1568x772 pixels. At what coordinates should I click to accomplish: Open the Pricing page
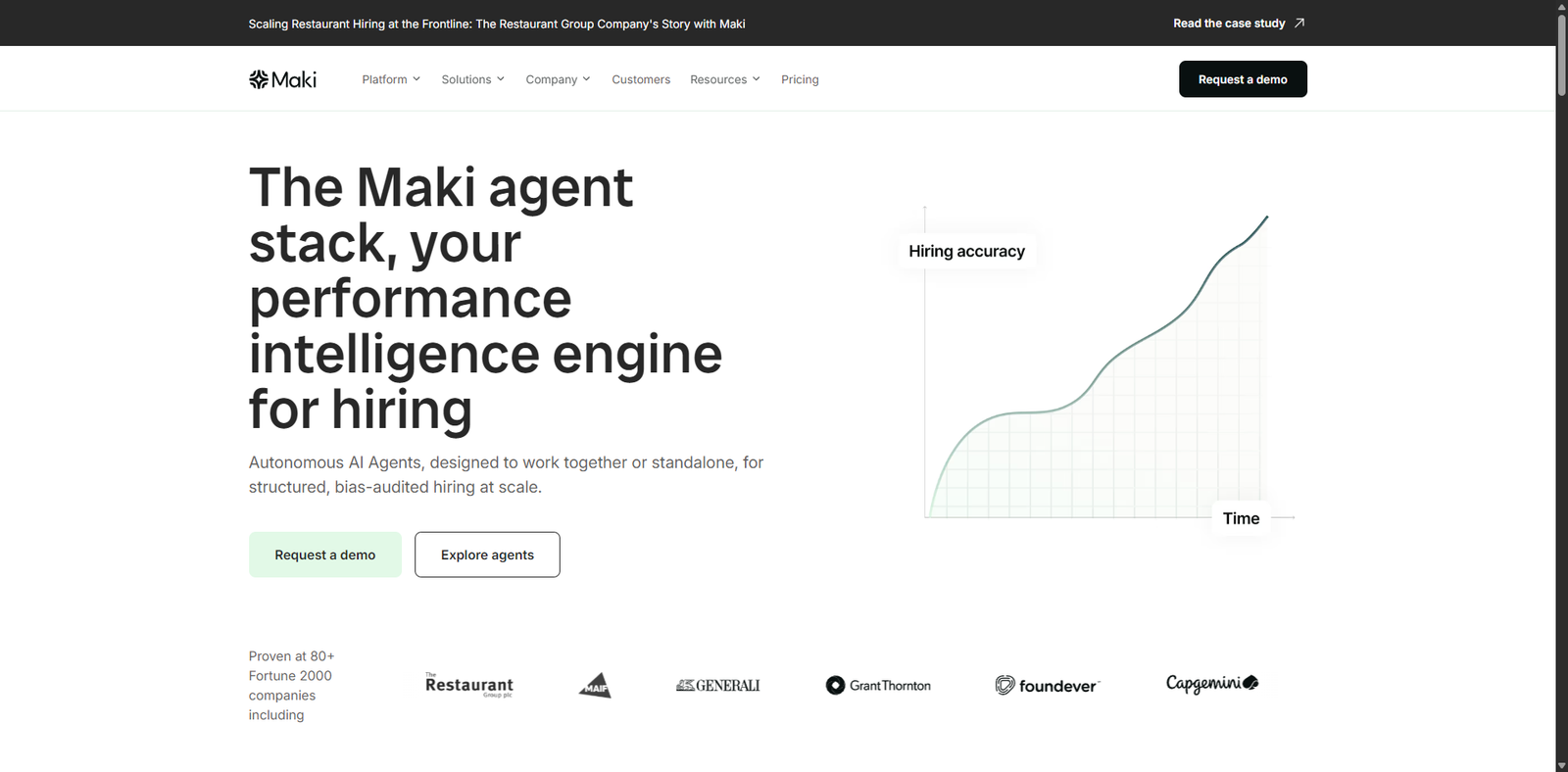click(x=800, y=79)
